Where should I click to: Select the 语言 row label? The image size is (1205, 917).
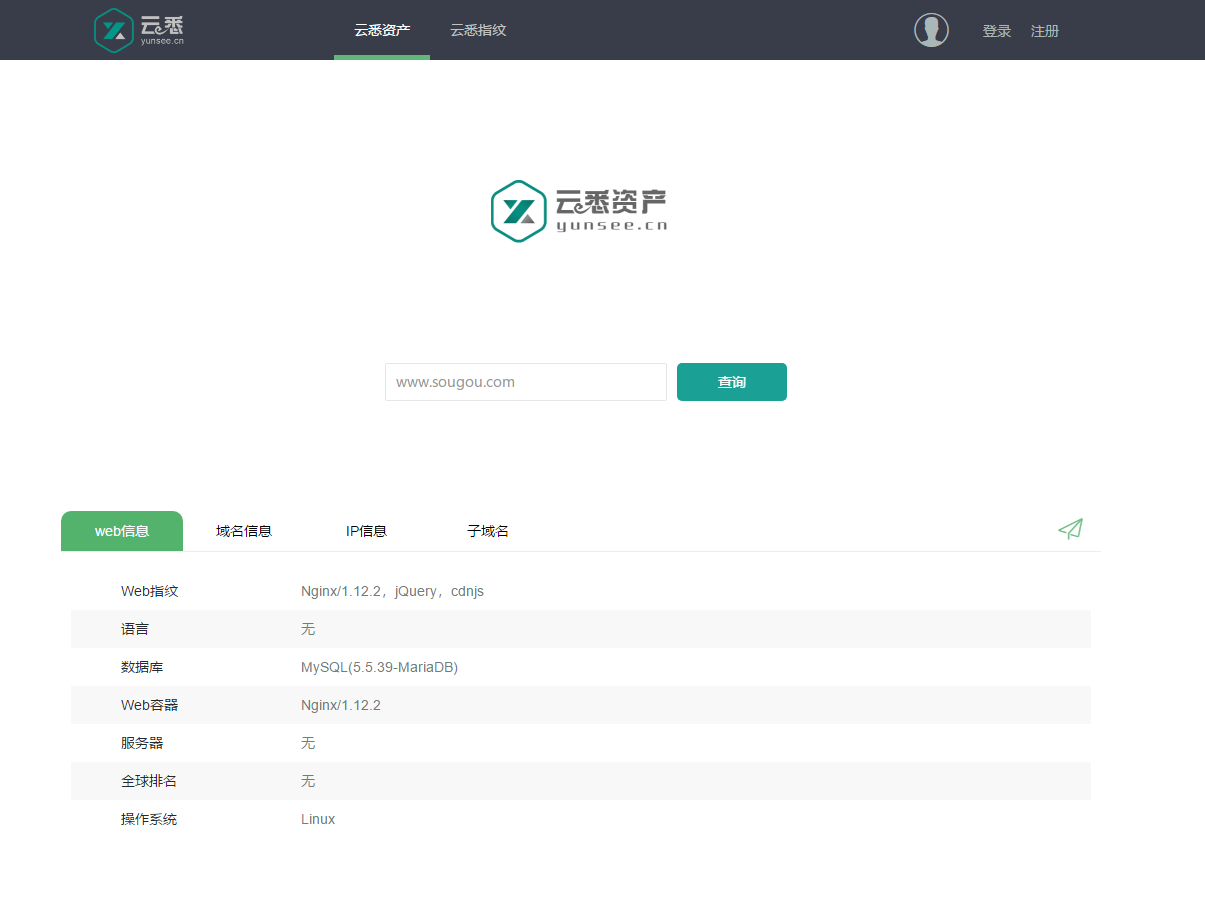[135, 629]
